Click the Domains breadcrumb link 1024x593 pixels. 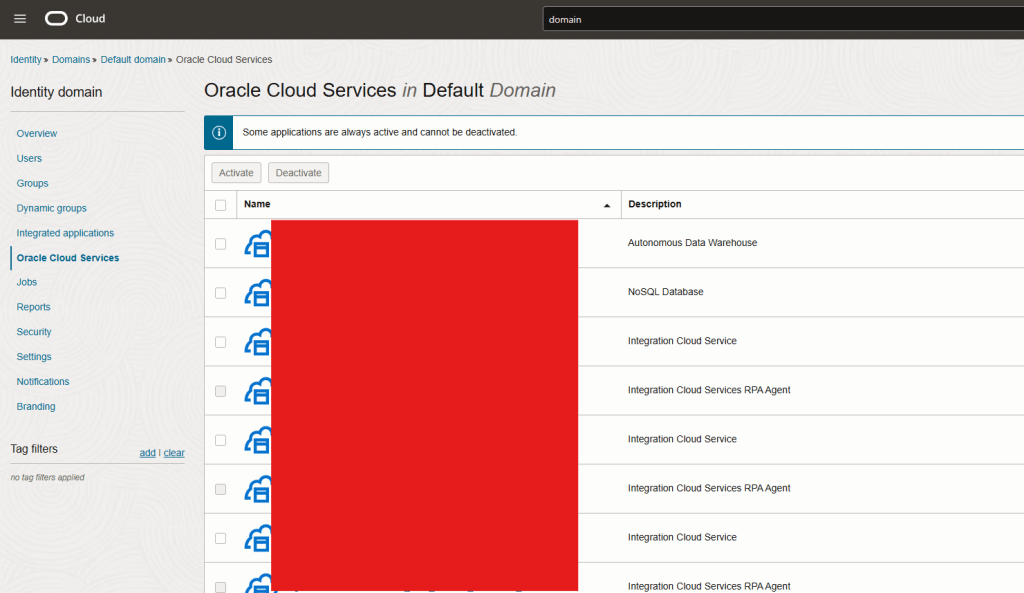pyautogui.click(x=71, y=60)
